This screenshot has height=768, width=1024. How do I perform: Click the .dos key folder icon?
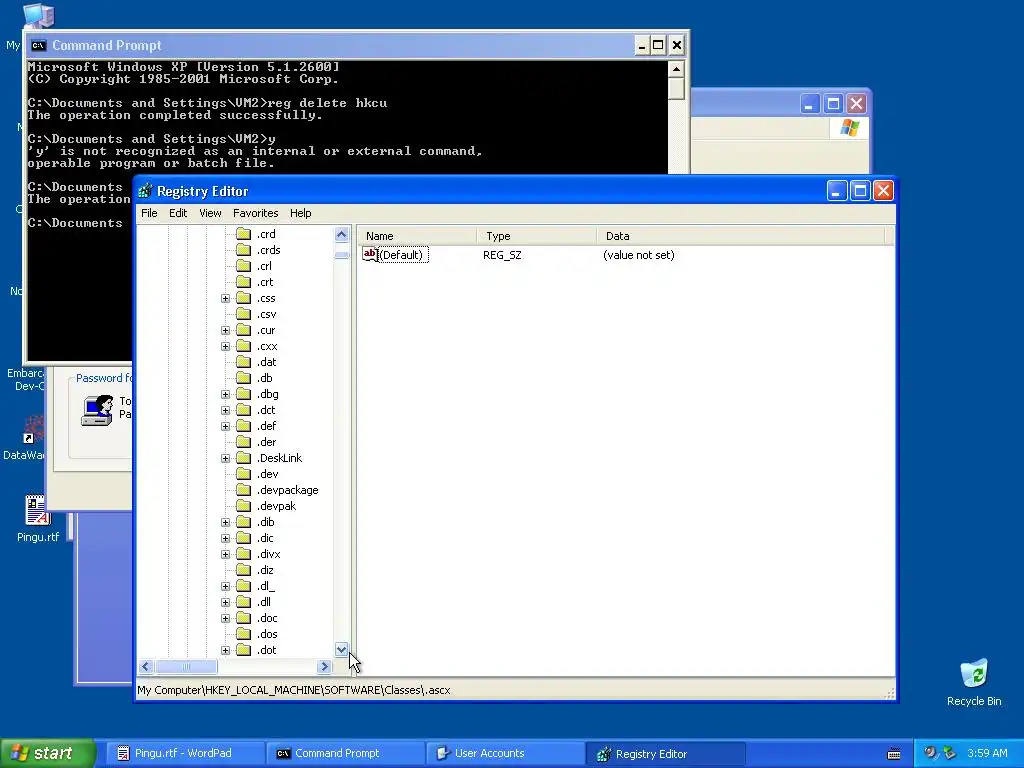[x=244, y=634]
